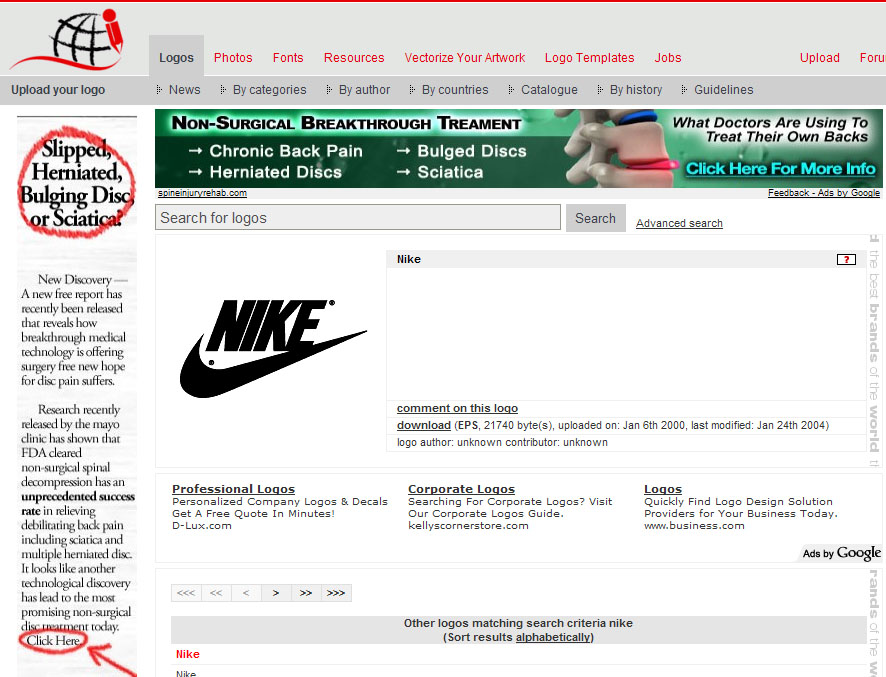This screenshot has width=886, height=677.
Task: Go to next page arrow button
Action: (276, 593)
